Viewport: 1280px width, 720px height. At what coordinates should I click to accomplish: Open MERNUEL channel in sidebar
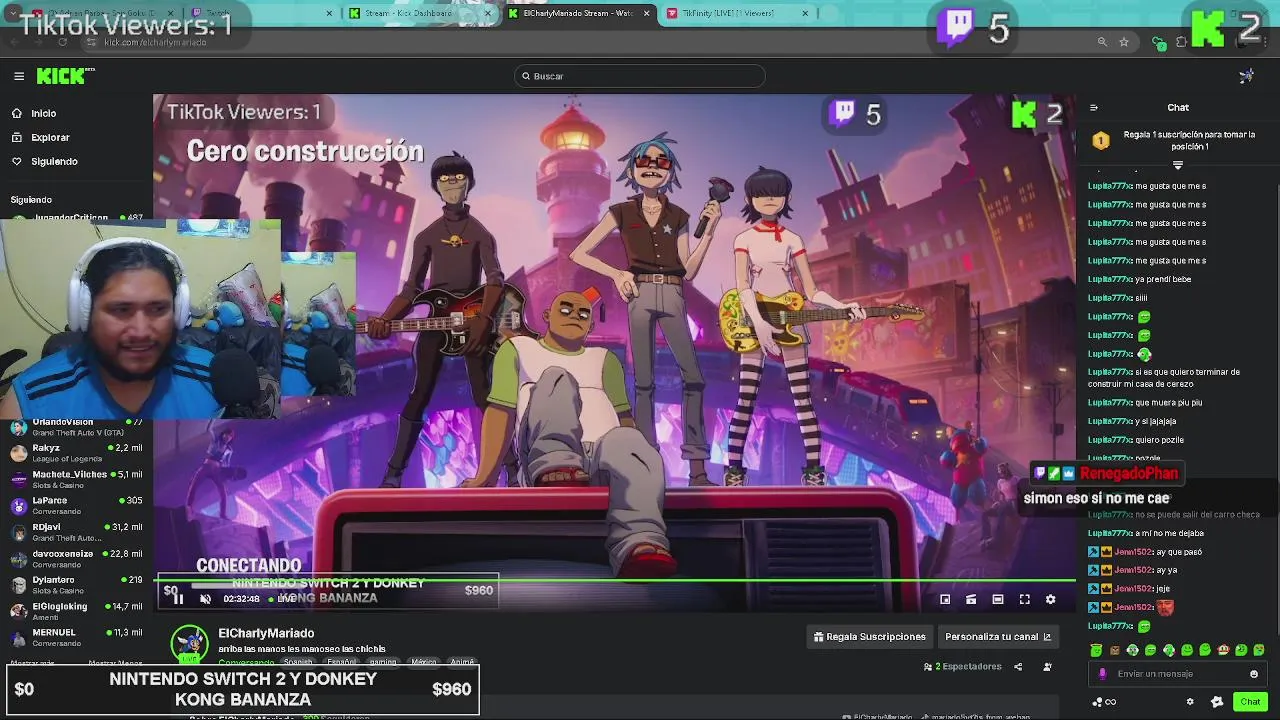click(75, 637)
